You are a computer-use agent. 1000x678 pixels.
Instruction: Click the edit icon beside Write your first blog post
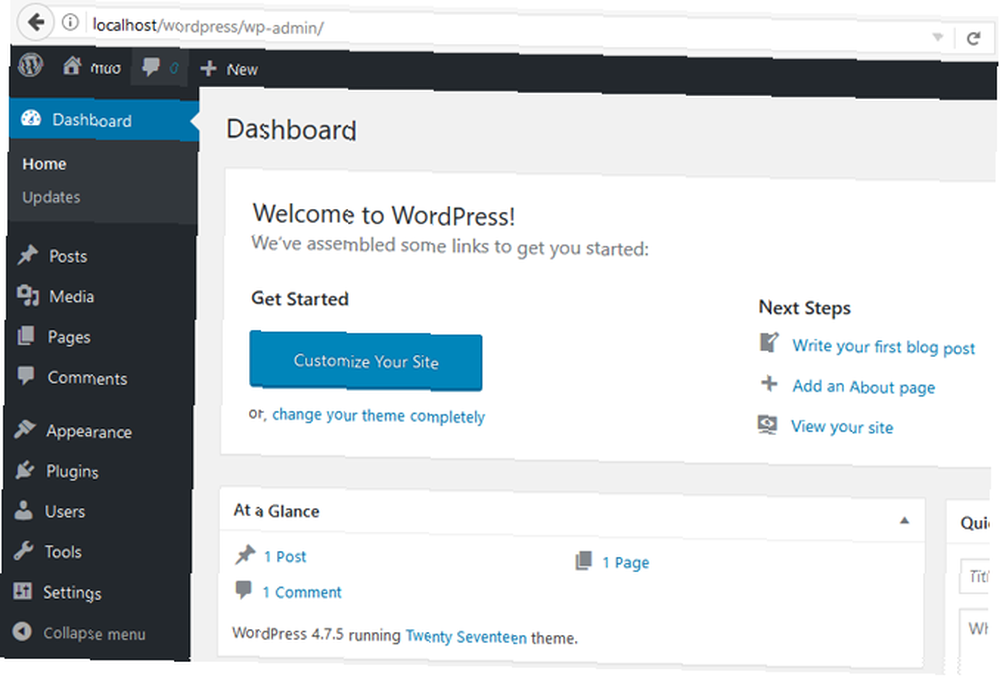pos(769,343)
